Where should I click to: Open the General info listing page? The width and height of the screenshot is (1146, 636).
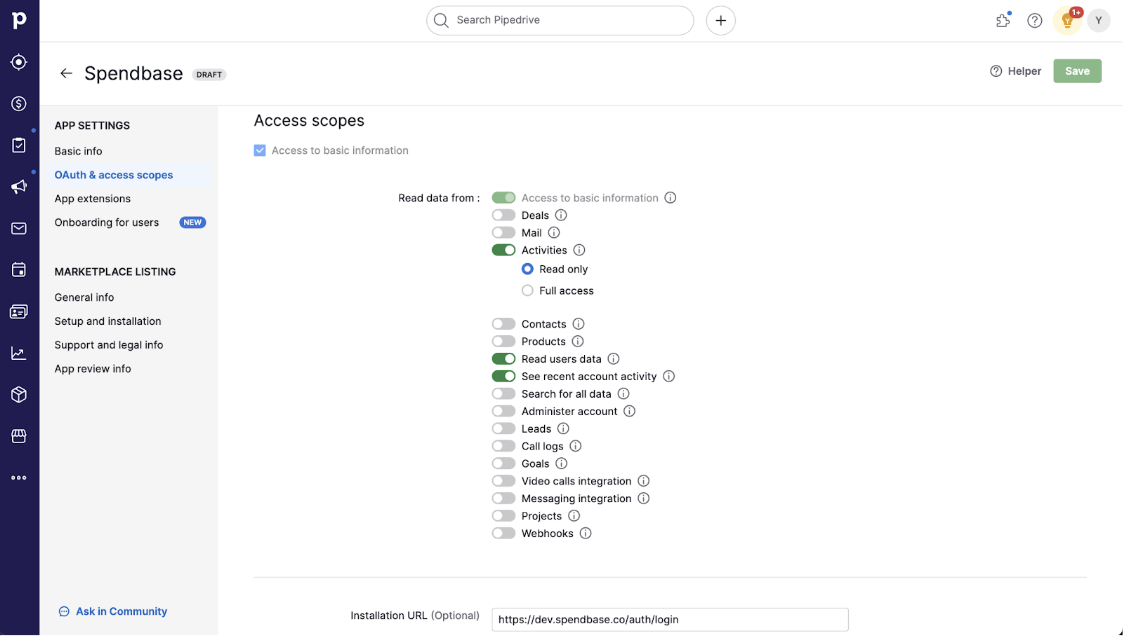click(x=84, y=298)
